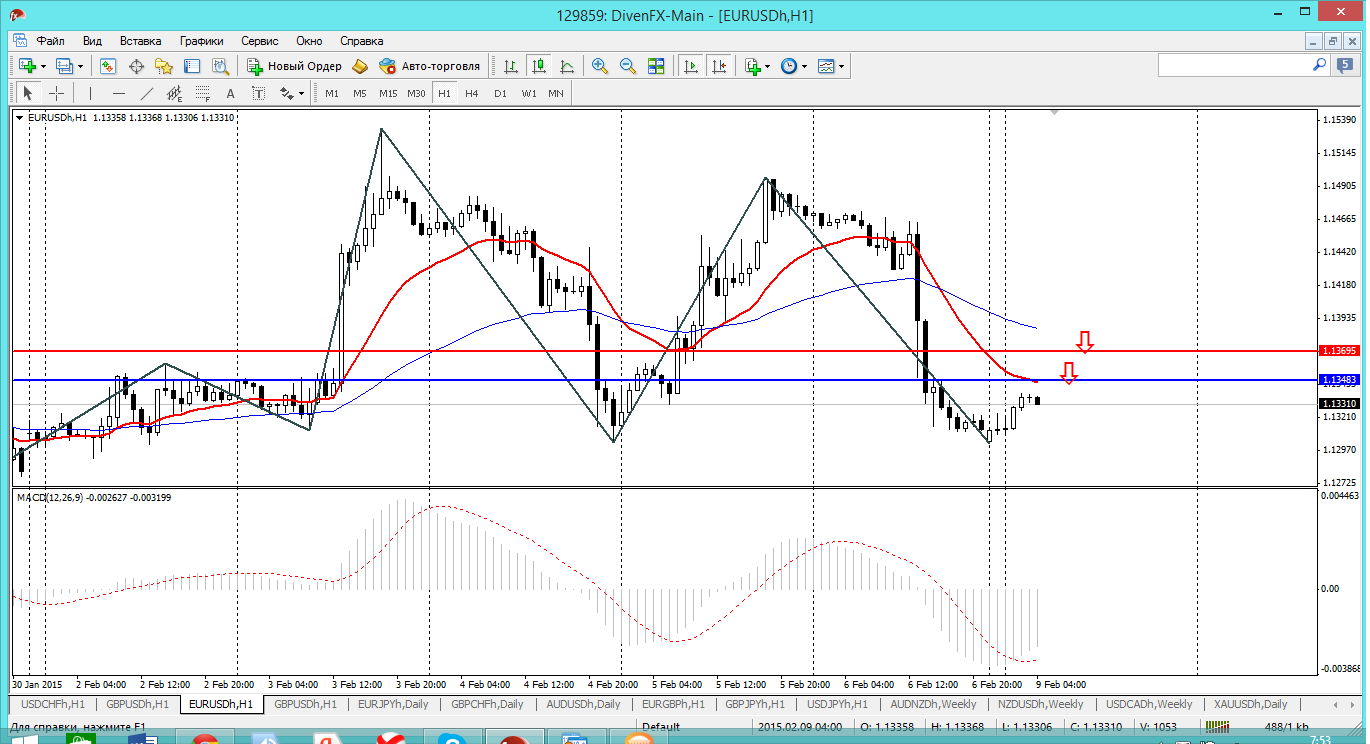
Task: Switch timeframe to D1
Action: [x=500, y=93]
